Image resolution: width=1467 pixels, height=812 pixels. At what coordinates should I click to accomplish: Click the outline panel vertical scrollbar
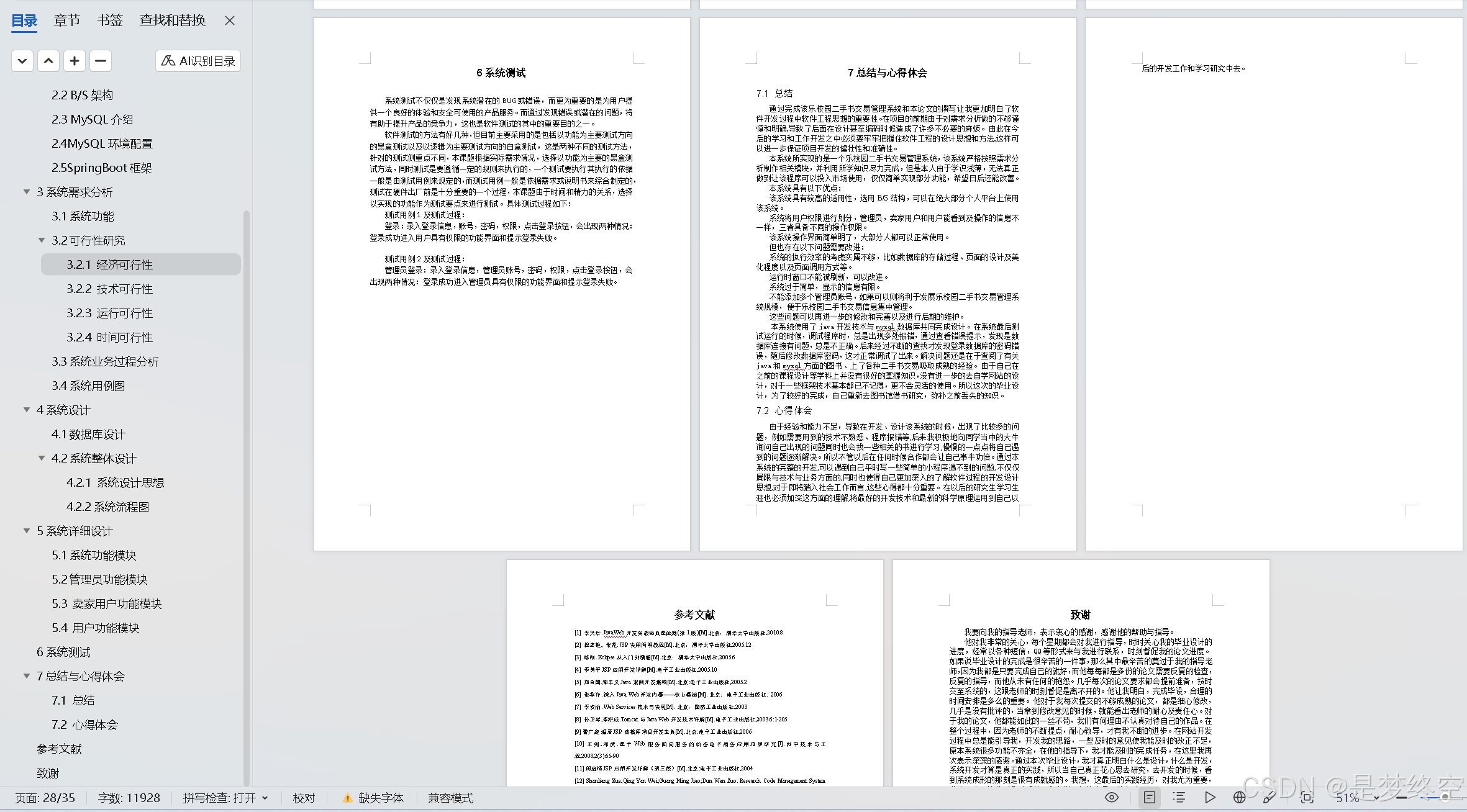tap(246, 498)
